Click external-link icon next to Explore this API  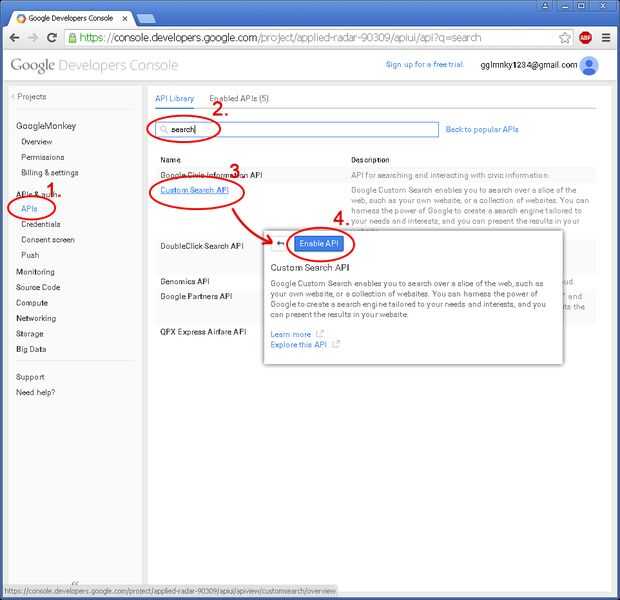pos(336,344)
